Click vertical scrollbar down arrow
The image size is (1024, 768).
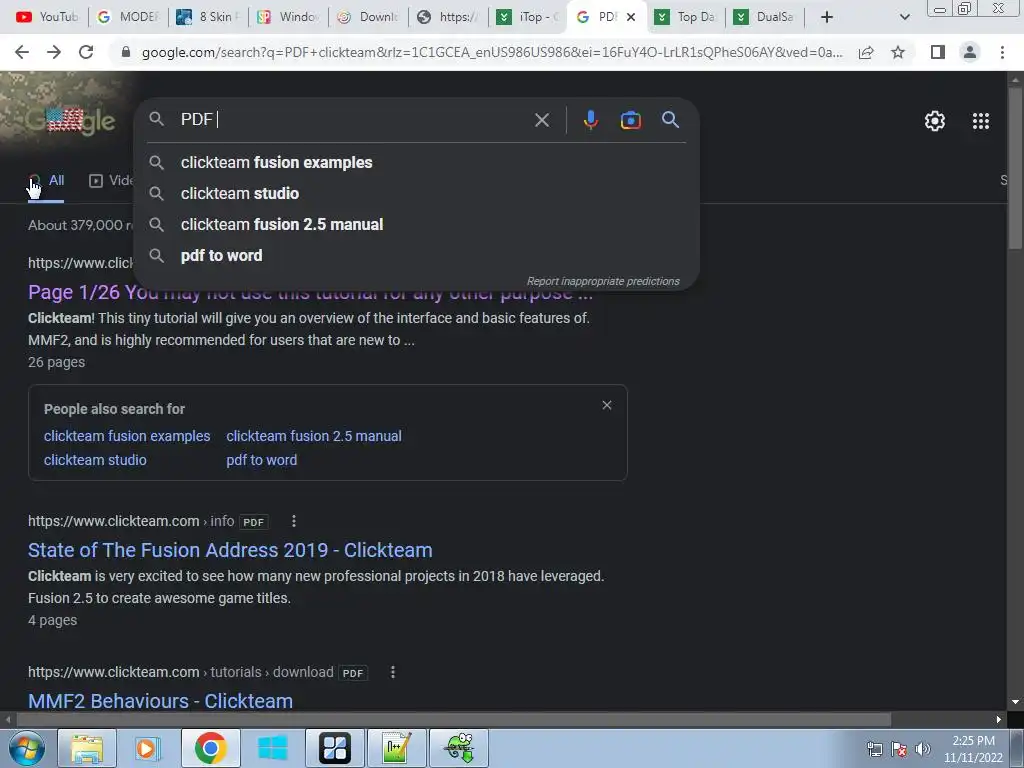[1015, 702]
